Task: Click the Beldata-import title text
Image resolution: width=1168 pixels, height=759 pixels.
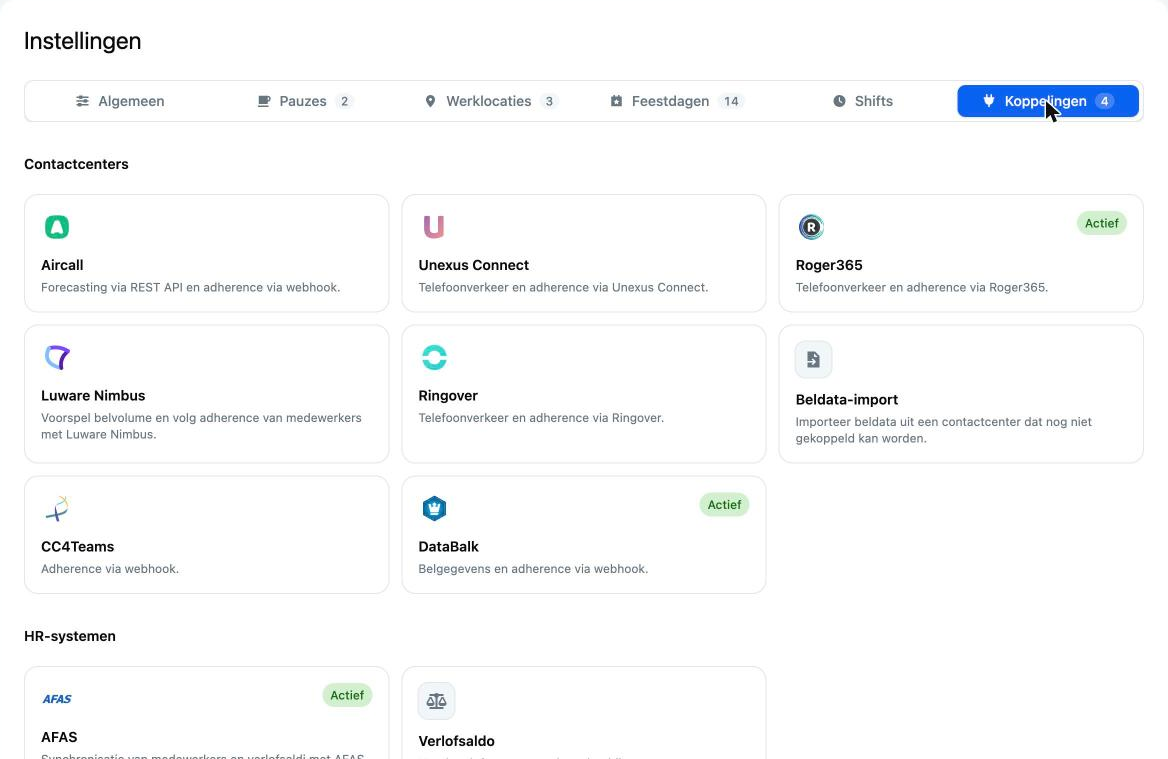Action: coord(847,400)
